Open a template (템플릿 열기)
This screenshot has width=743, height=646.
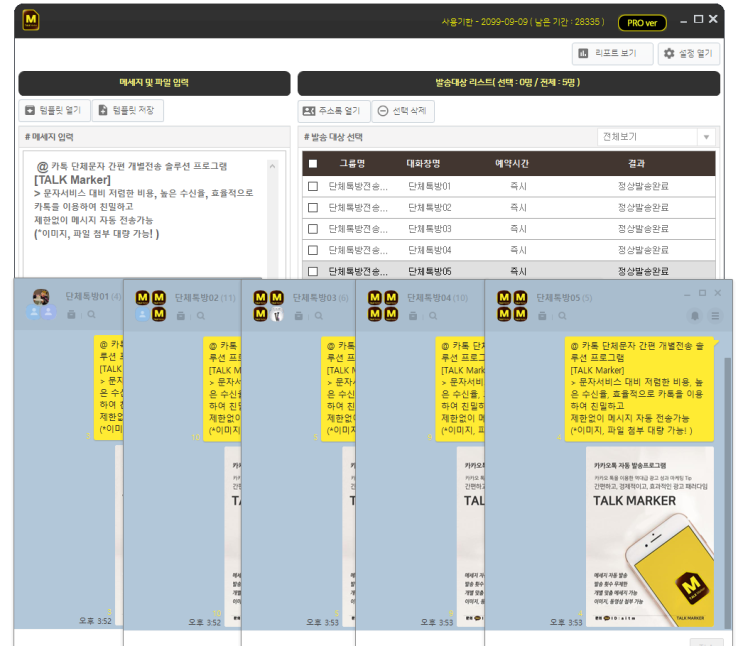pos(54,110)
